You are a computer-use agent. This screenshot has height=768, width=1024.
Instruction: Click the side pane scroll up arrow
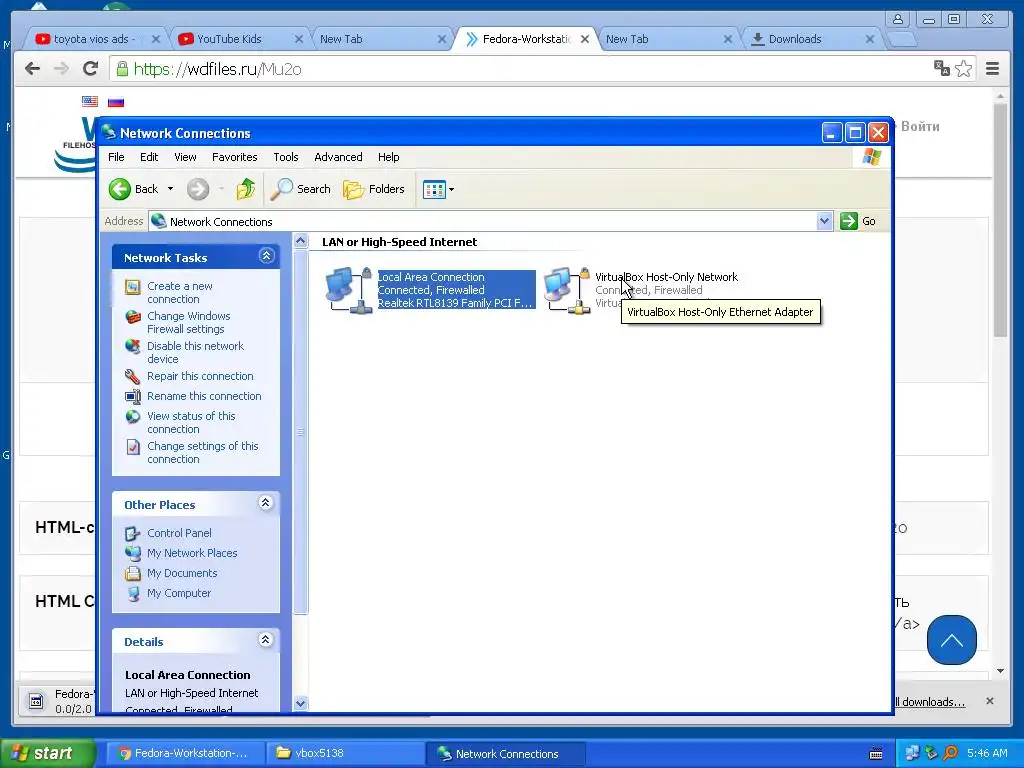coord(300,241)
